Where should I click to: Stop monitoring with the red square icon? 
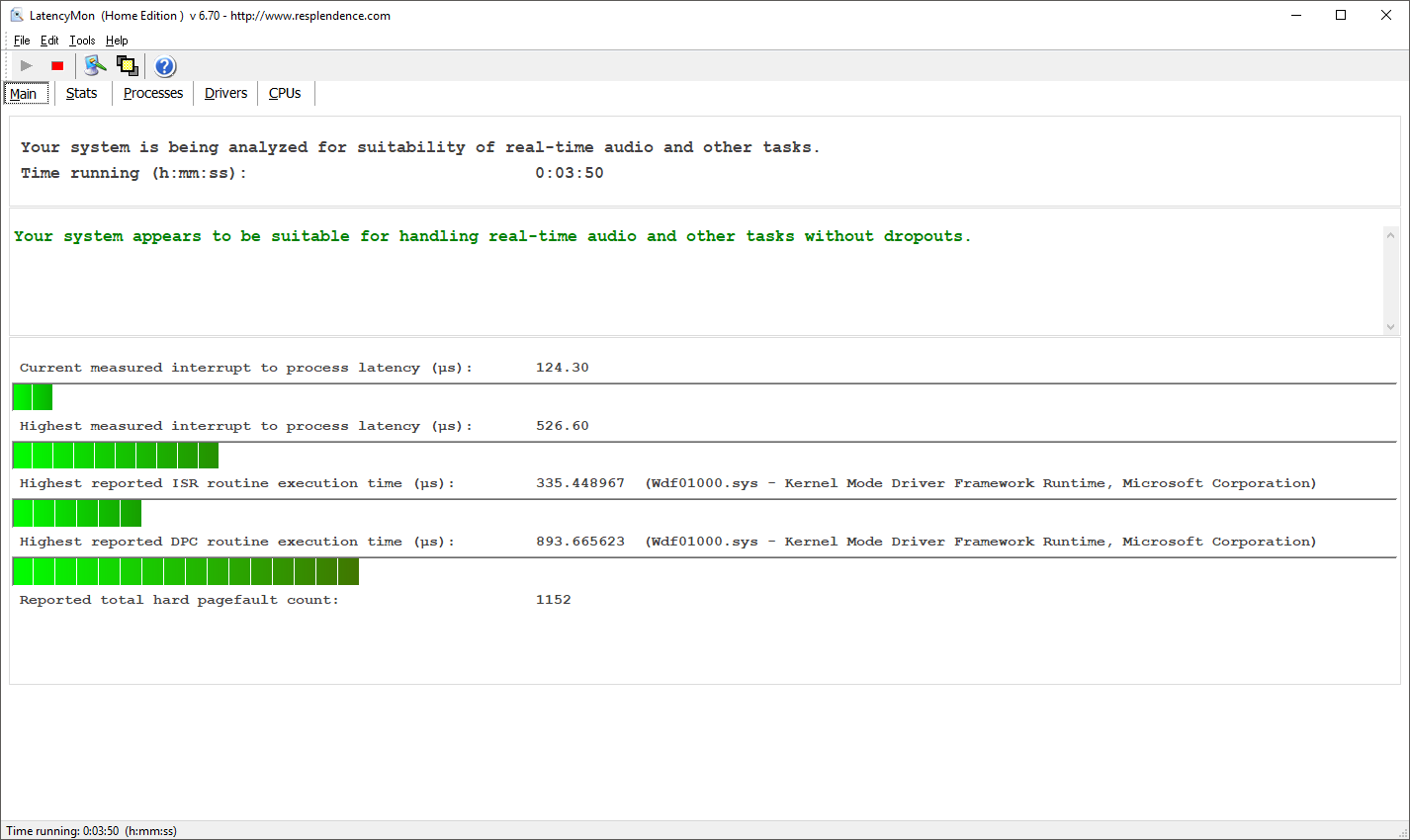[x=57, y=66]
